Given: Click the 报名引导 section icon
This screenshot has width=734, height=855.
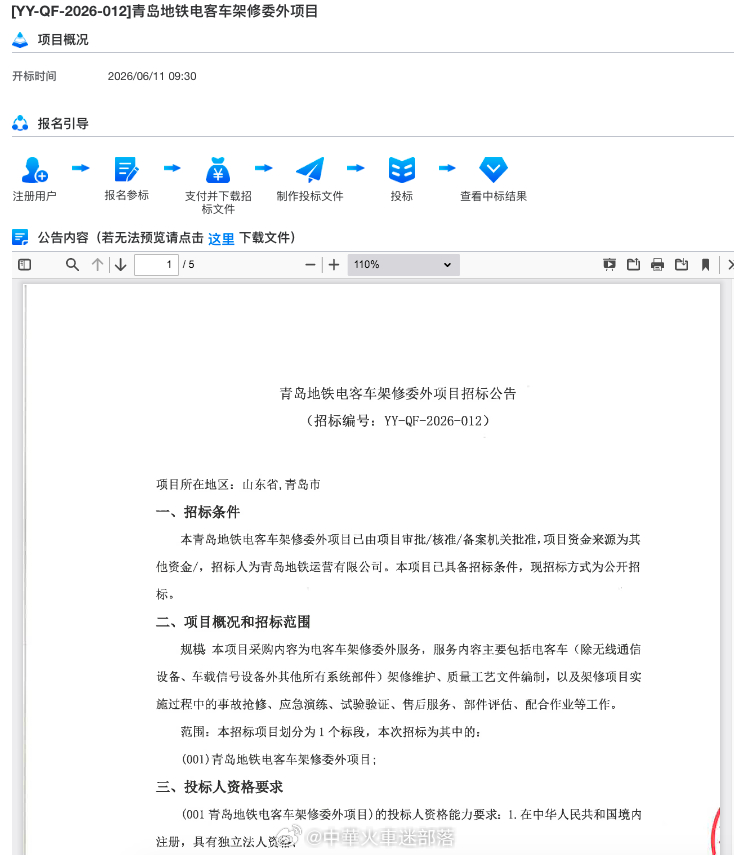Looking at the screenshot, I should pos(20,123).
